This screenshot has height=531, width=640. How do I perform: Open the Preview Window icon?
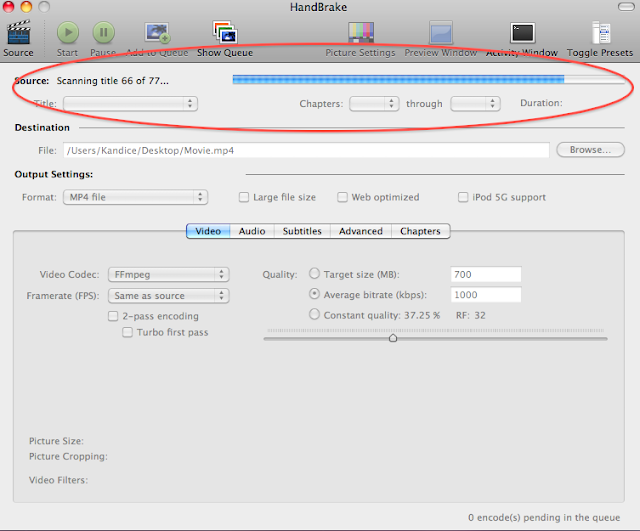441,33
